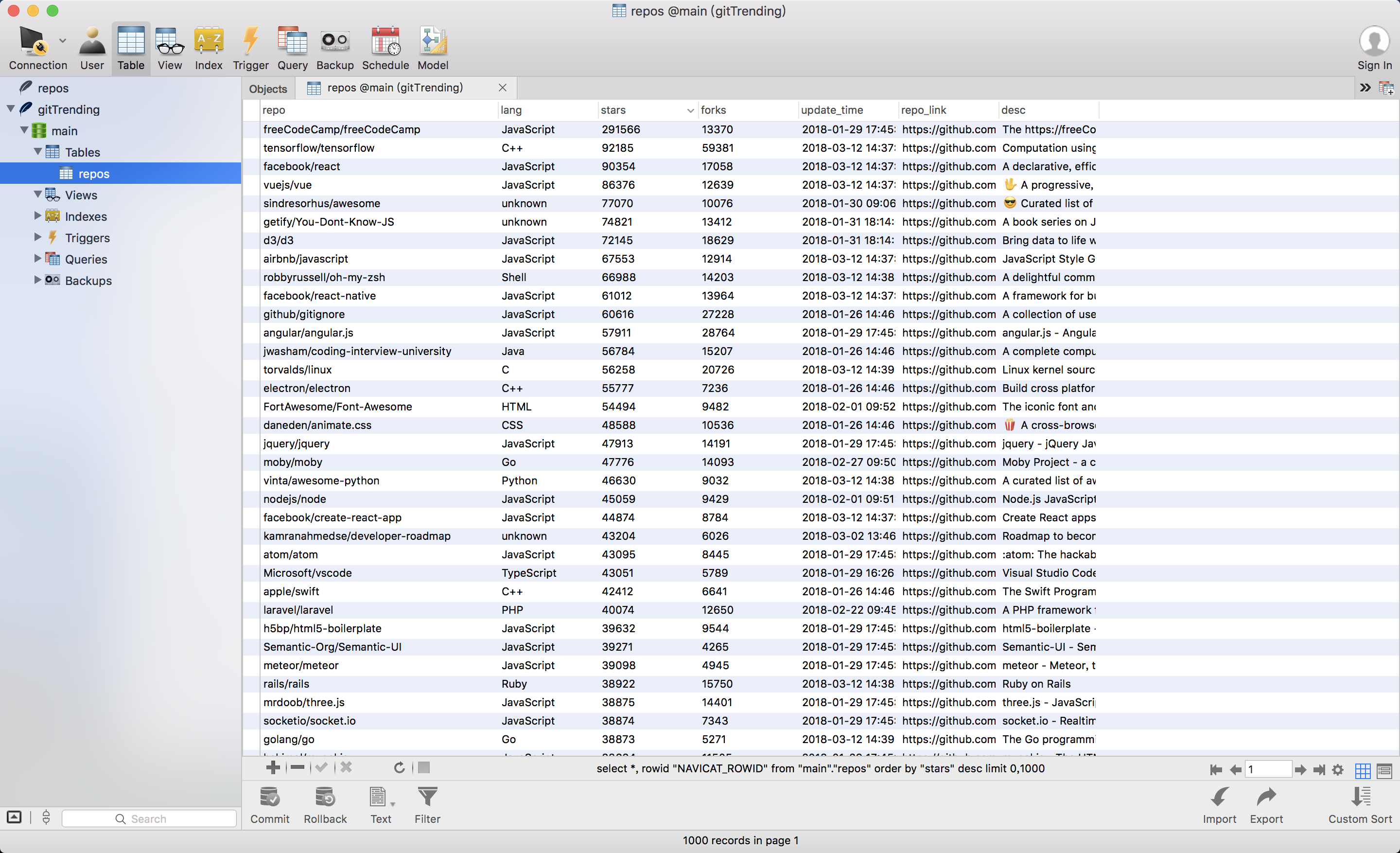Collapse the Views node
The height and width of the screenshot is (853, 1400).
(x=38, y=195)
